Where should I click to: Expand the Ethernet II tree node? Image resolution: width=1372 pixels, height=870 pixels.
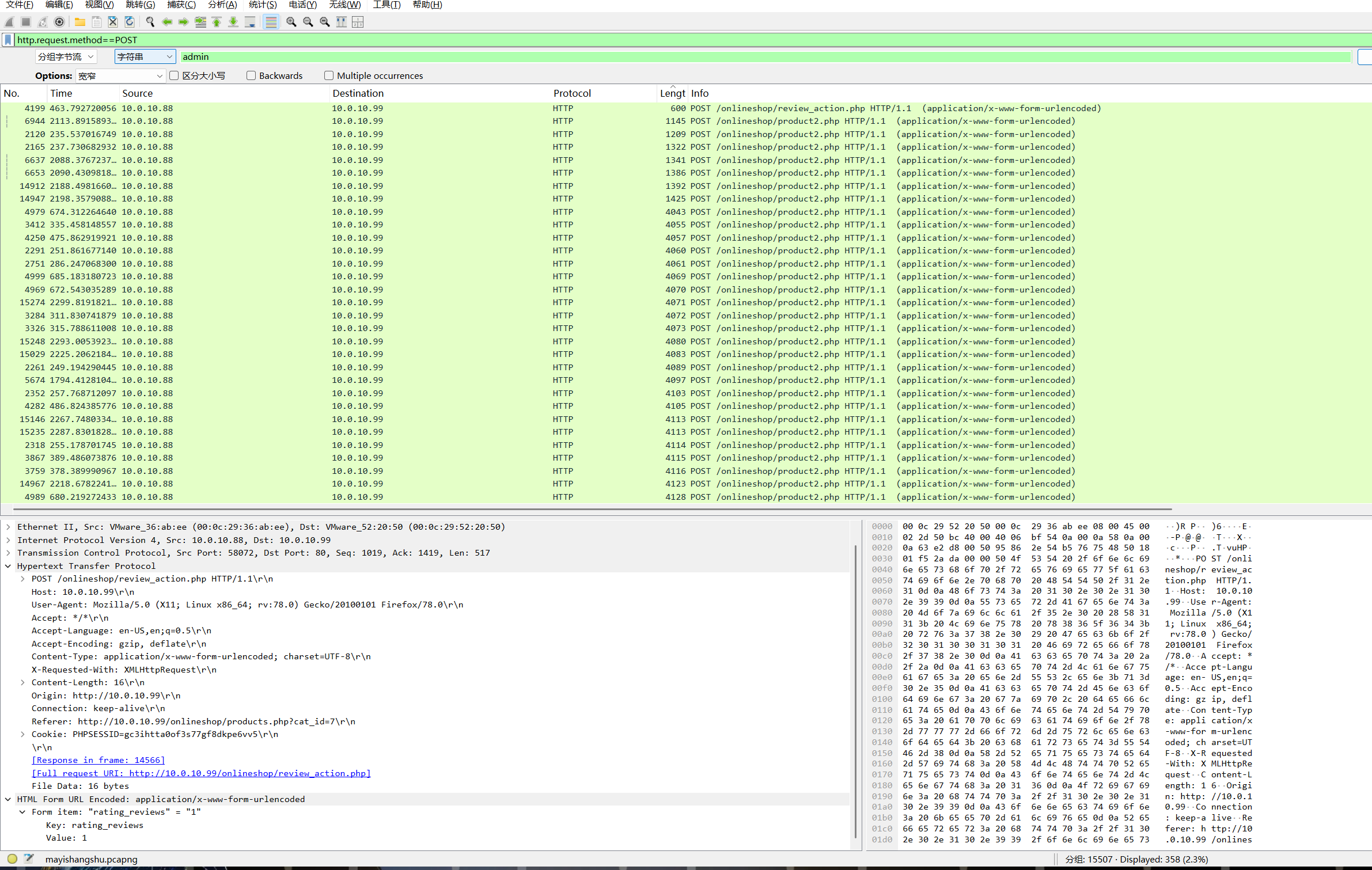[x=8, y=527]
